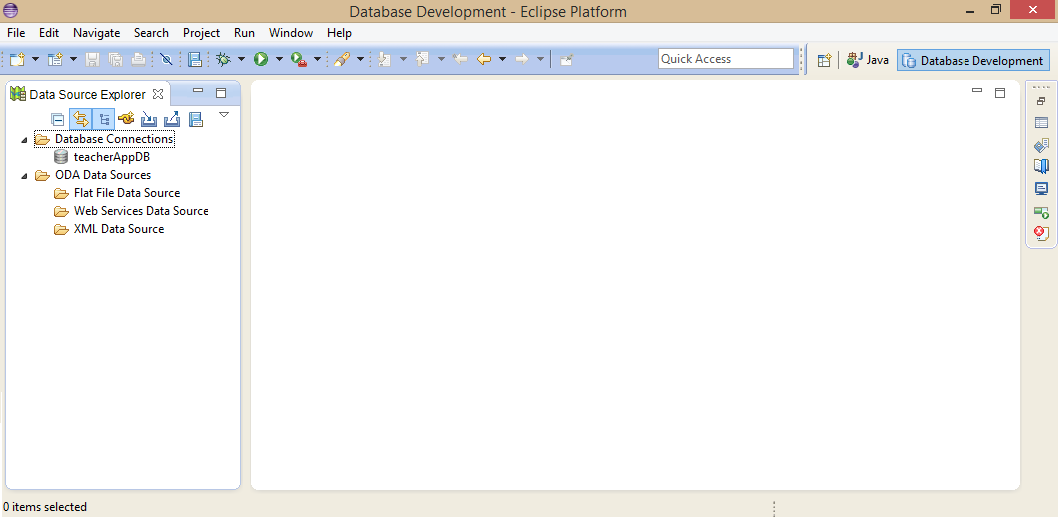Screen dimensions: 1058x517
Task: Minimize the Data Source Explorer panel
Action: [x=198, y=90]
